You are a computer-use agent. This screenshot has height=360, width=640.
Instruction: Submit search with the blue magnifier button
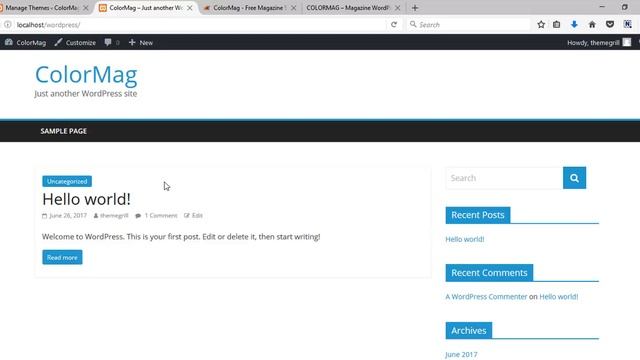coord(574,178)
